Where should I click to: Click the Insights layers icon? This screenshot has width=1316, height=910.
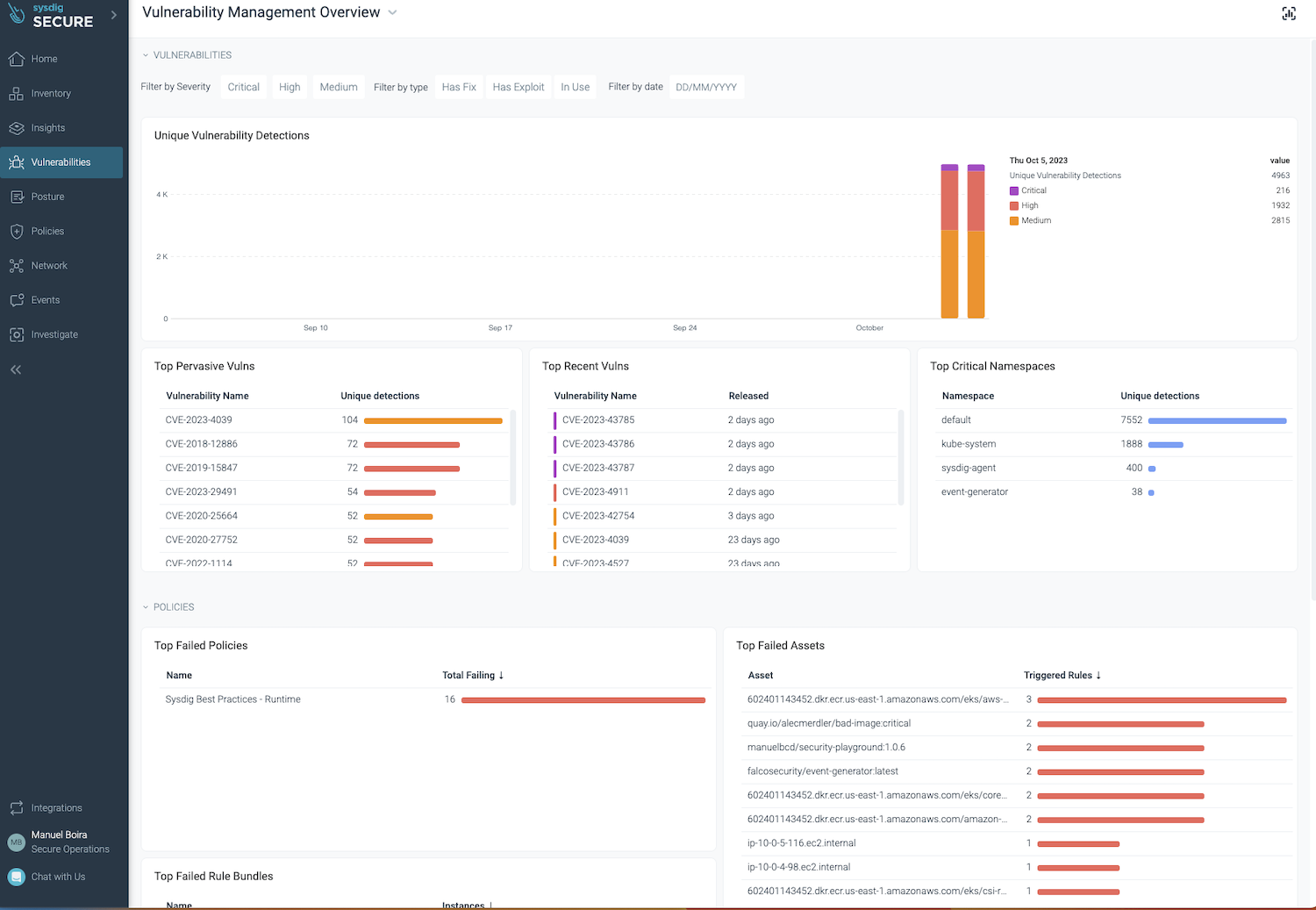click(x=16, y=128)
